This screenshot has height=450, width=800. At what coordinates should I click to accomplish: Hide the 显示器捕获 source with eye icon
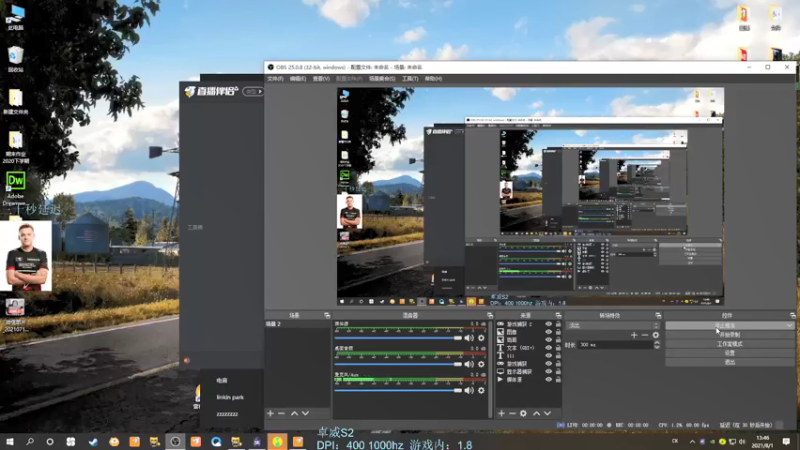tap(548, 371)
